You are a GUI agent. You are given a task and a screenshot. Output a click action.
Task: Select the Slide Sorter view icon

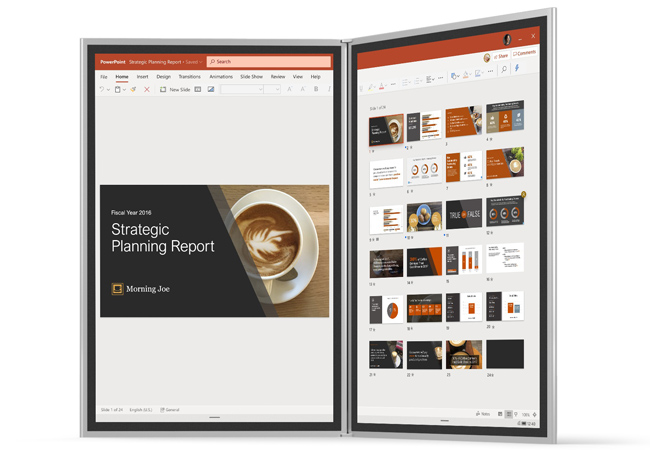pyautogui.click(x=509, y=414)
